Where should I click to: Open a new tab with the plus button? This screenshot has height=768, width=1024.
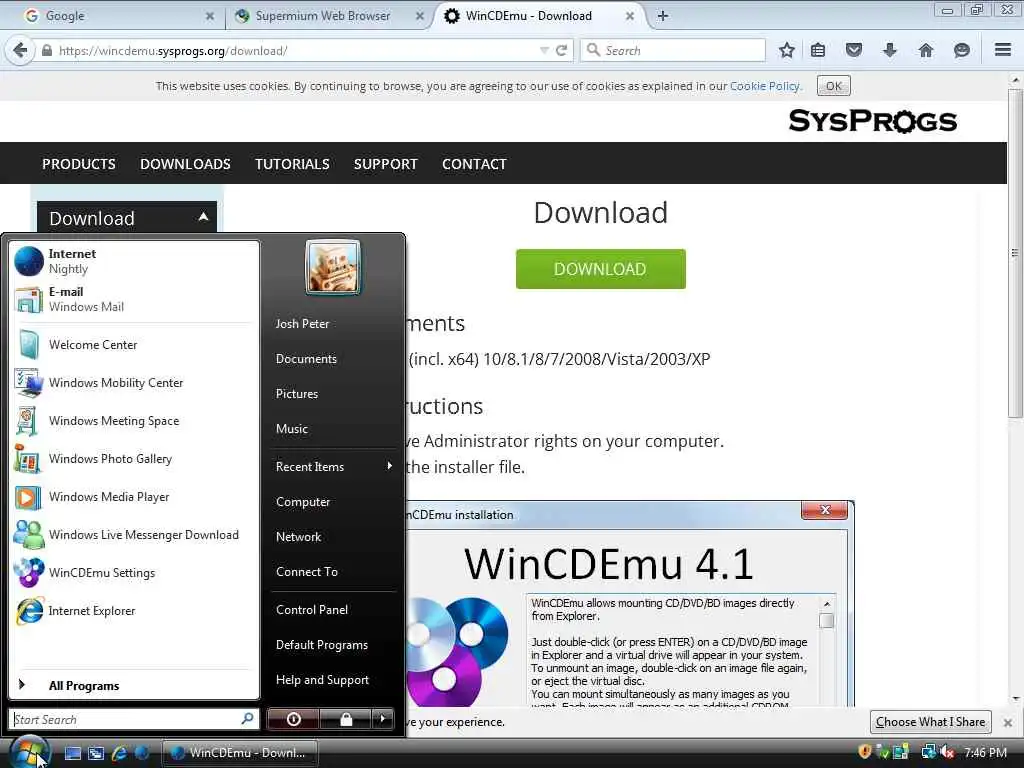pyautogui.click(x=663, y=16)
